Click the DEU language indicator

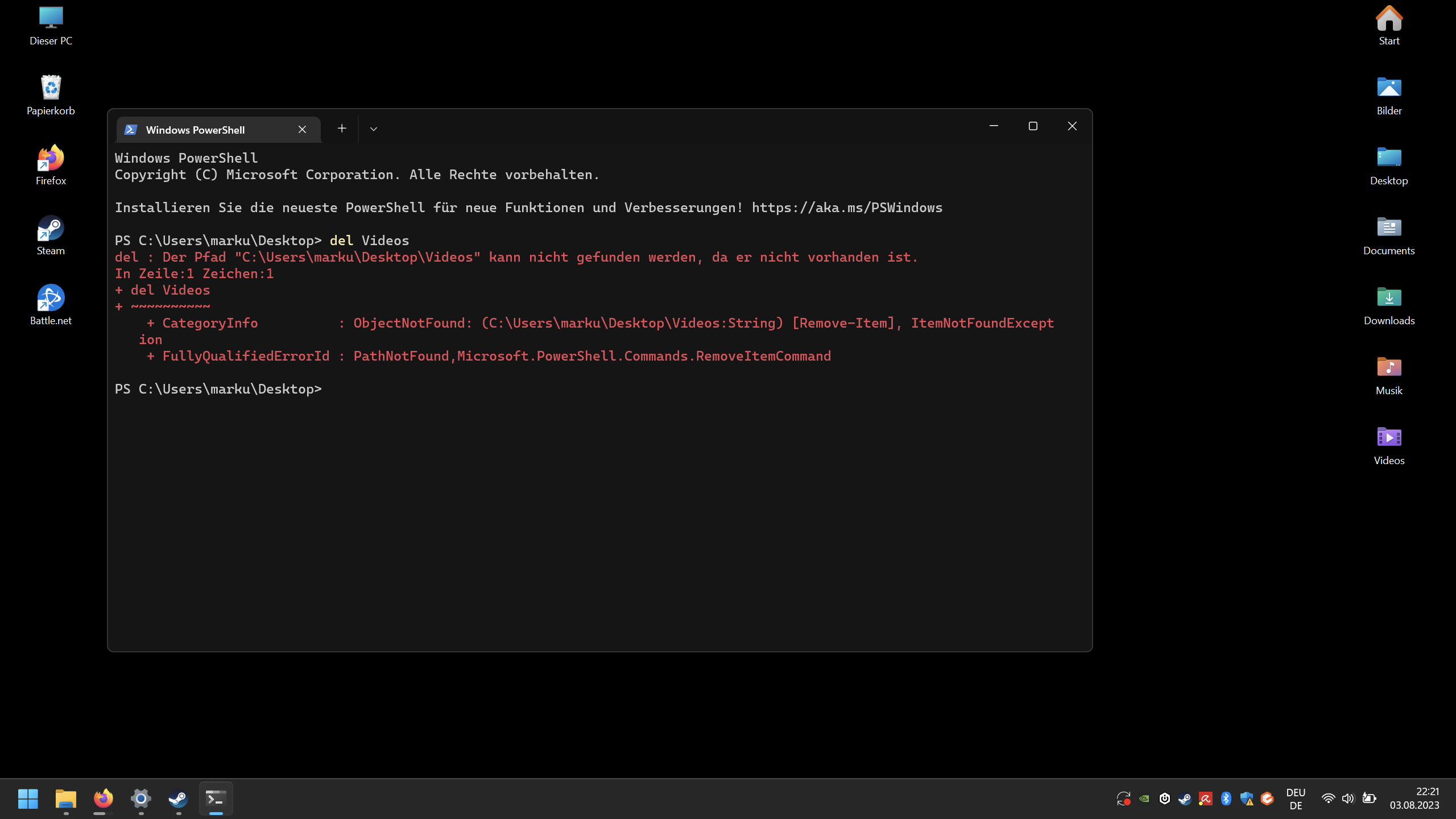(1295, 799)
